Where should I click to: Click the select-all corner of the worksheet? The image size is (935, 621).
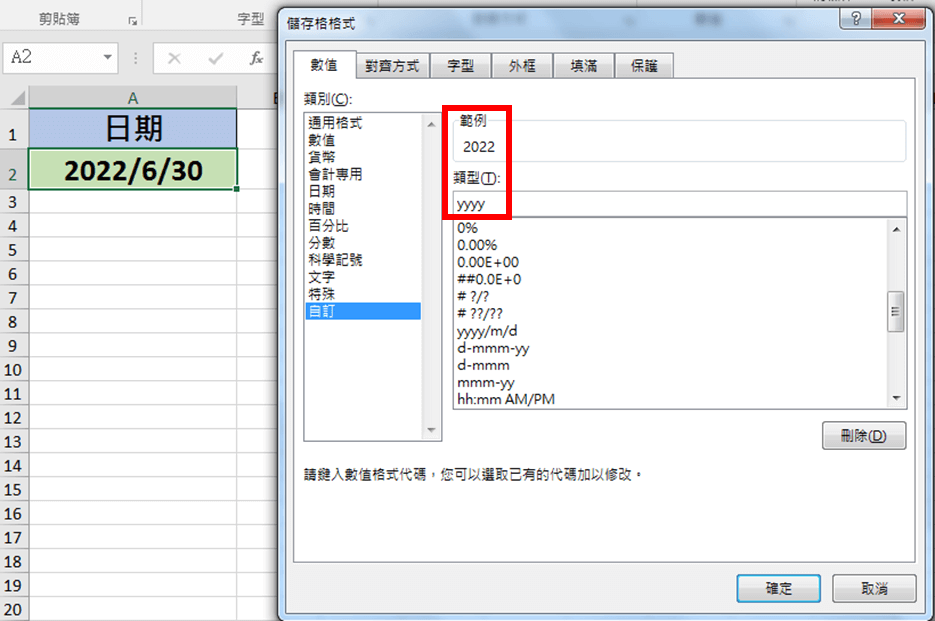(14, 97)
